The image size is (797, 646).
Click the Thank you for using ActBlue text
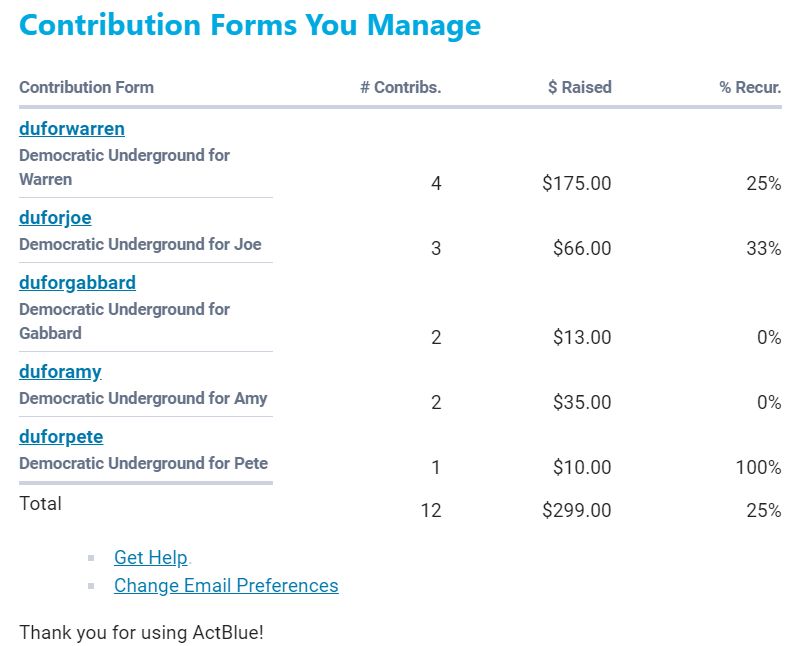pos(141,632)
